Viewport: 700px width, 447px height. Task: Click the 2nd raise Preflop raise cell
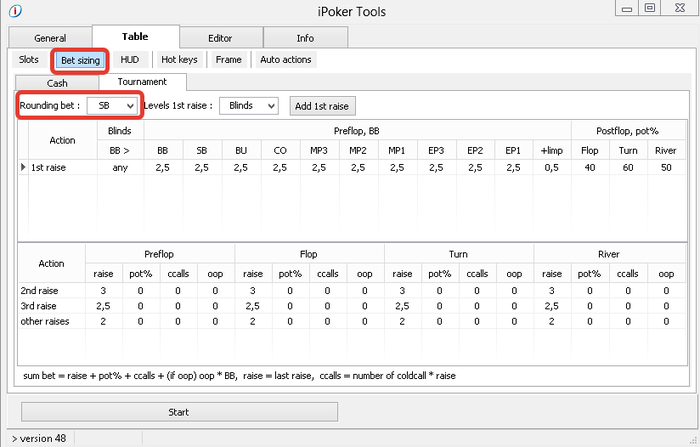pyautogui.click(x=103, y=291)
